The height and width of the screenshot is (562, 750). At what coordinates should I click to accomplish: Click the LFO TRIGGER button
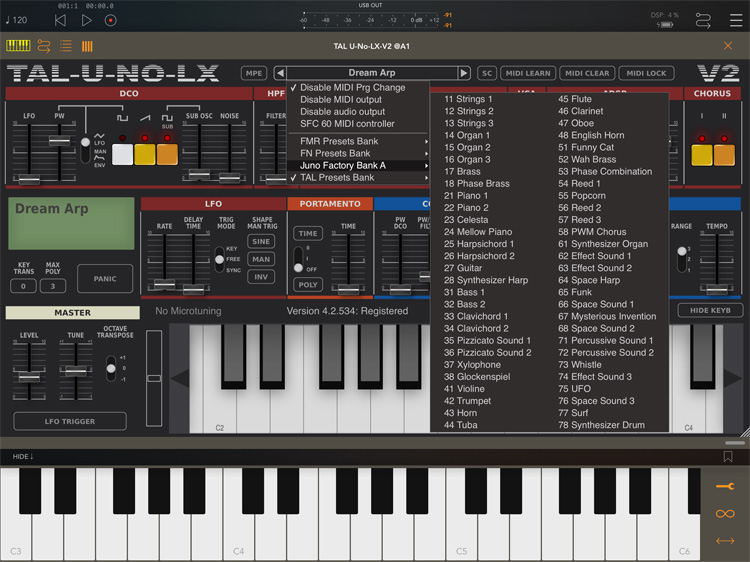(x=70, y=421)
